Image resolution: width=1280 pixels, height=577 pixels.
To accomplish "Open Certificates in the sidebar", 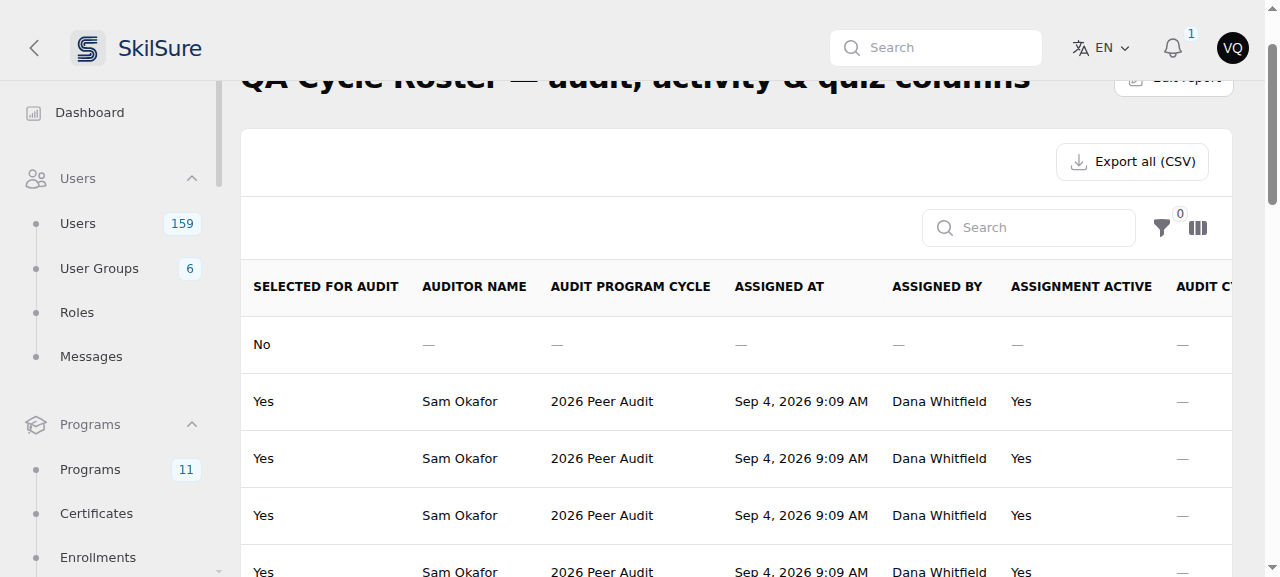I will 96,514.
